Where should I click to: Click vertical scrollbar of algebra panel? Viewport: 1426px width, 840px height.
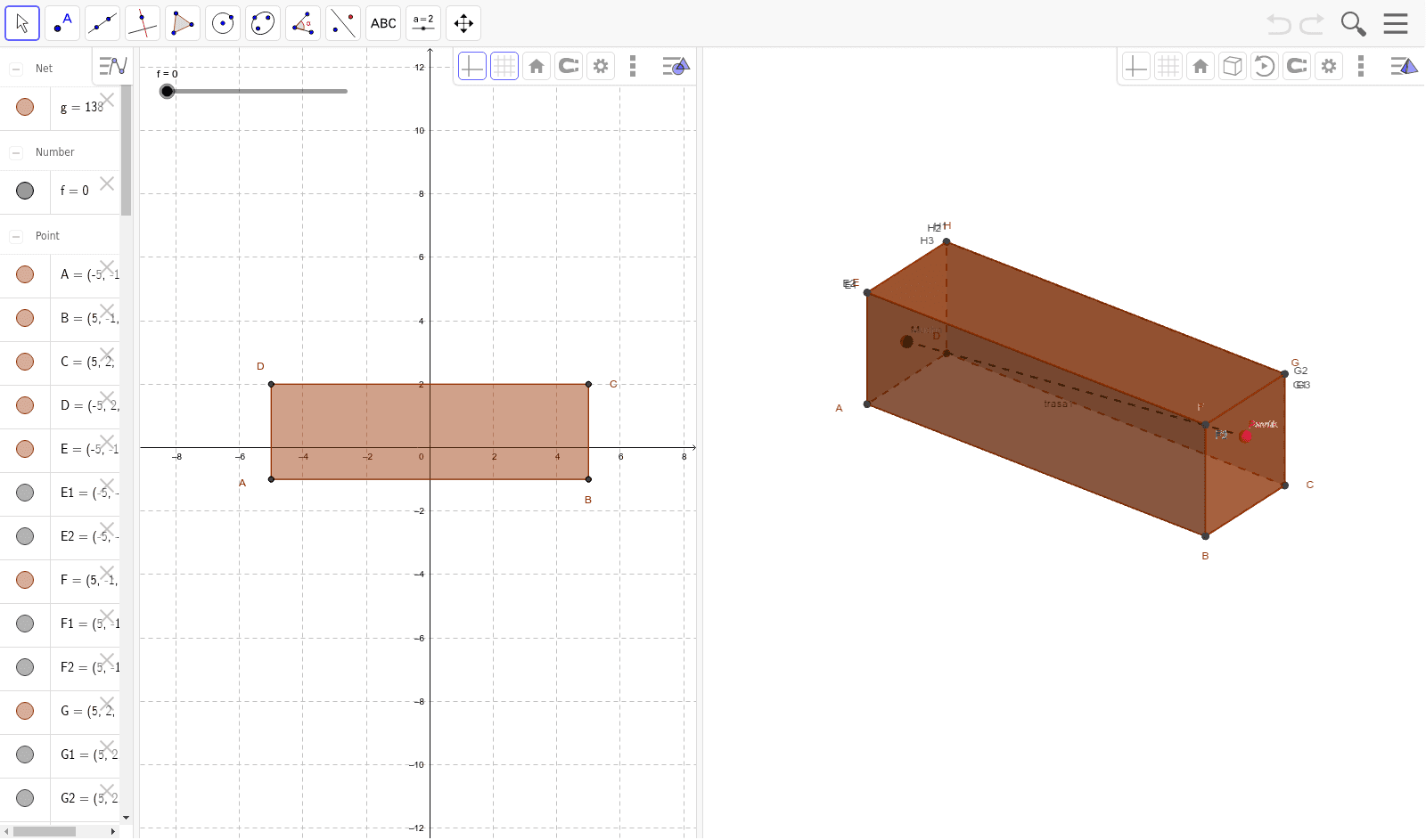pyautogui.click(x=126, y=151)
